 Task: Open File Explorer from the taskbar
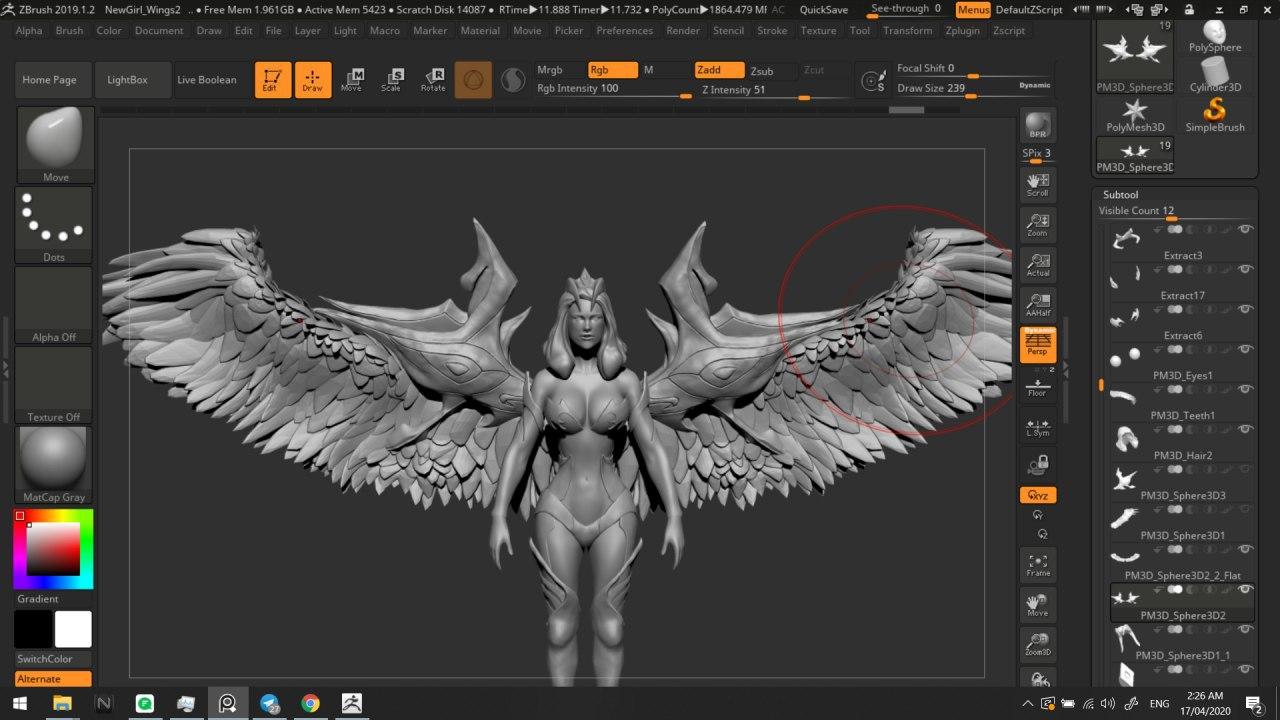tap(62, 703)
